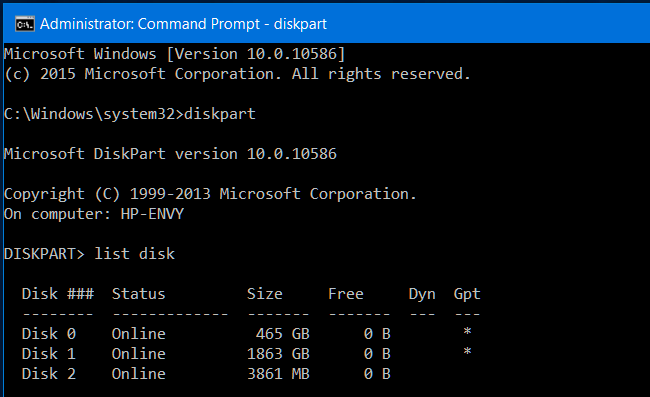Select the 'Disk 1' row label

(x=49, y=354)
